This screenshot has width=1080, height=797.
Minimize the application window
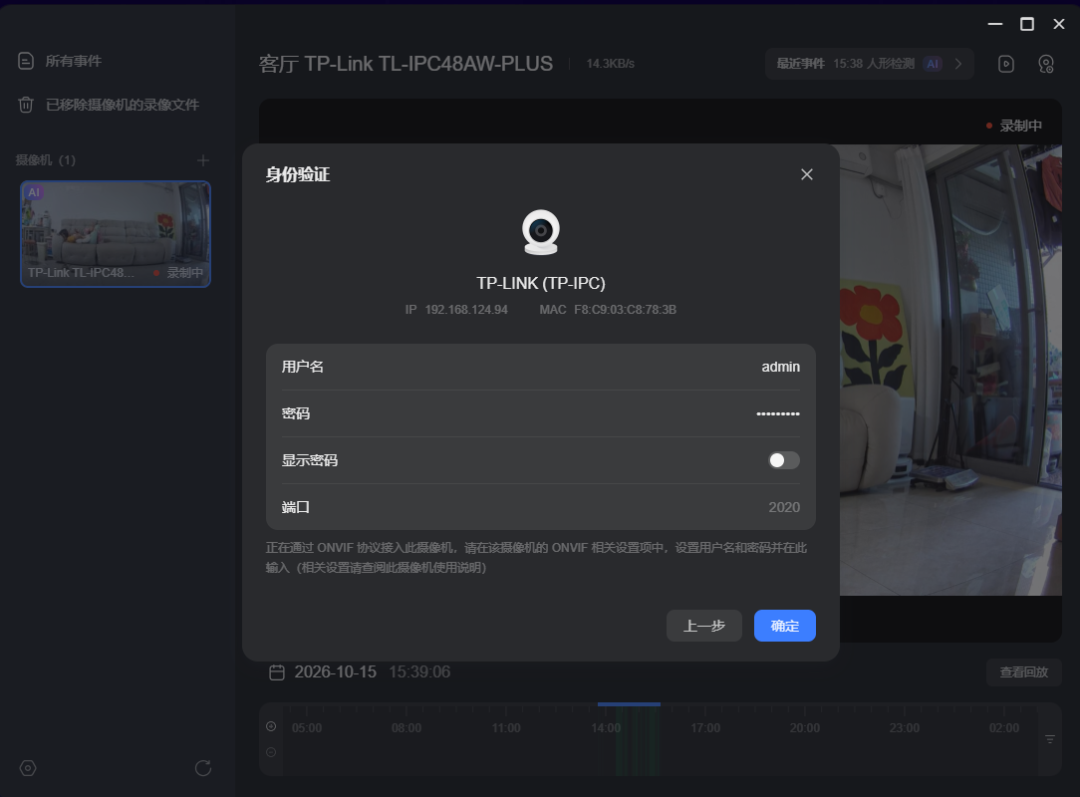tap(995, 24)
